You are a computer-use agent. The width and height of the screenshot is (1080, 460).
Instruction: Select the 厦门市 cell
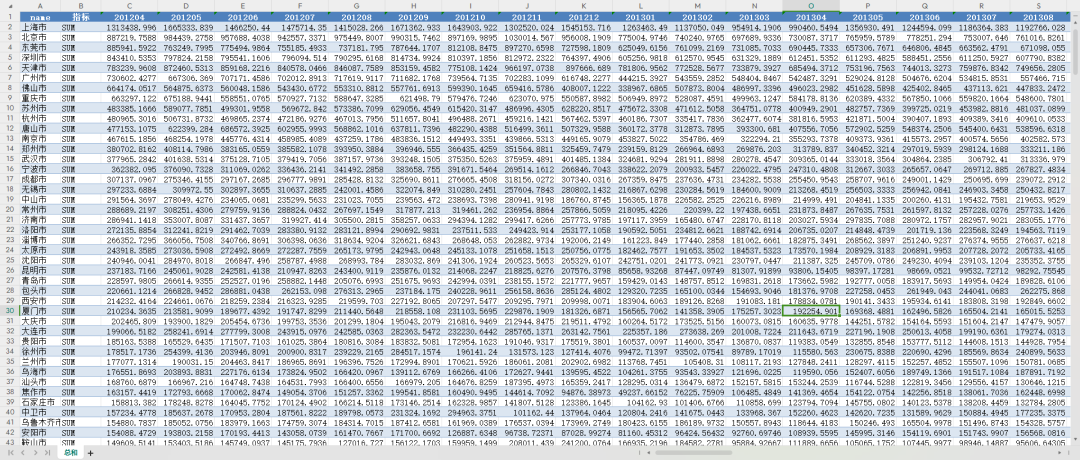(41, 311)
